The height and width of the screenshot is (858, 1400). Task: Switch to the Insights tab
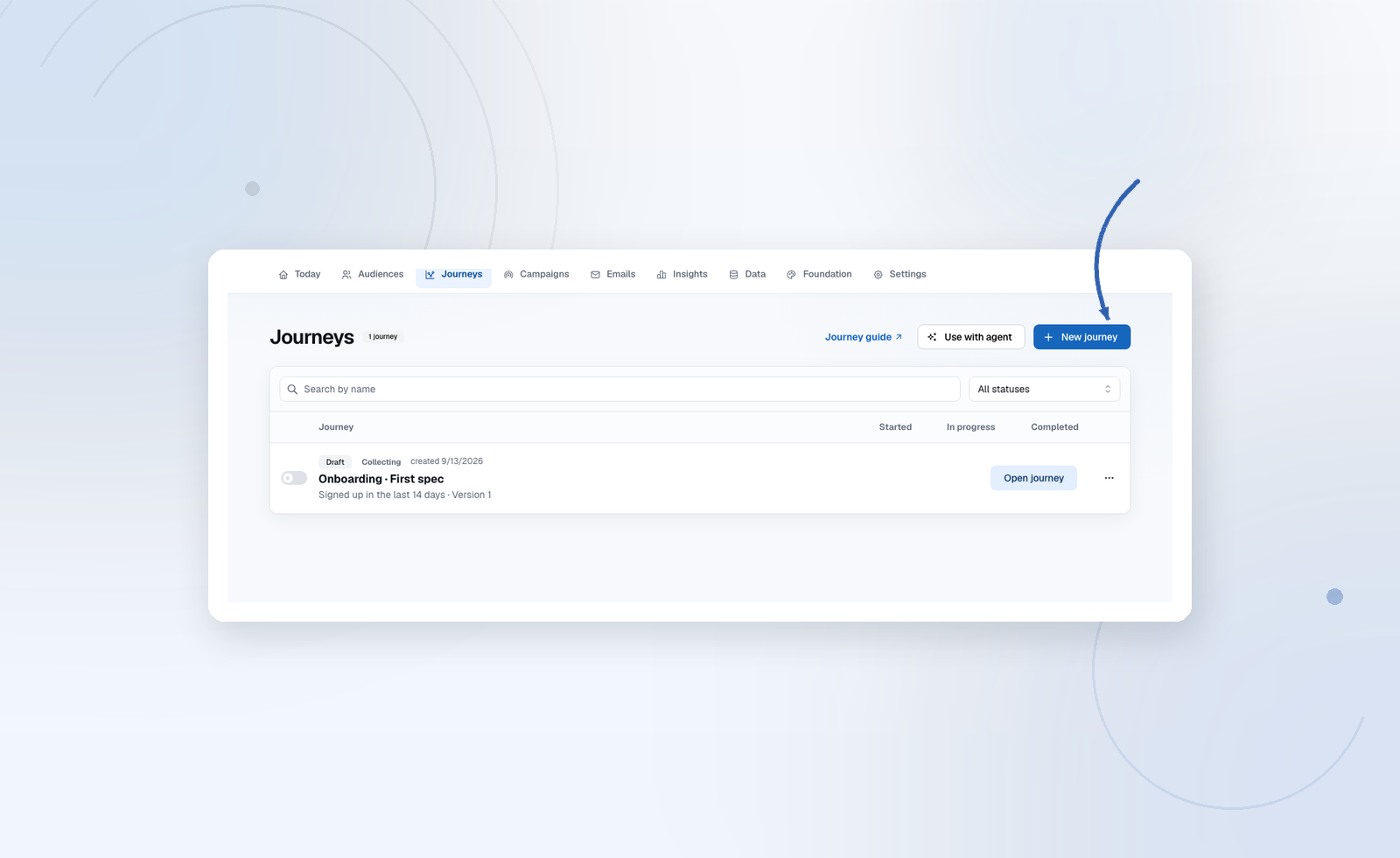[x=682, y=274]
